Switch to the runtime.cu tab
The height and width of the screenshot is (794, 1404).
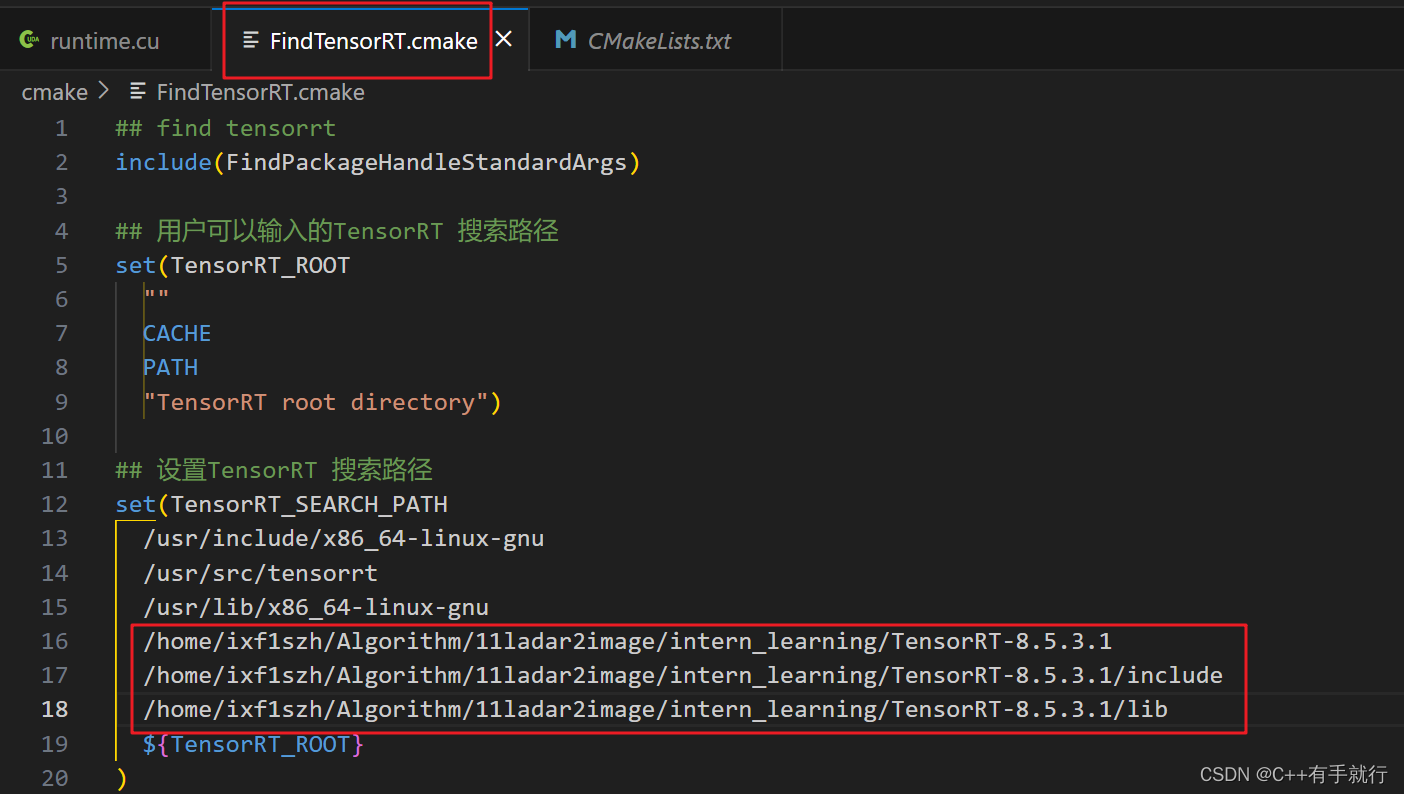pos(105,40)
